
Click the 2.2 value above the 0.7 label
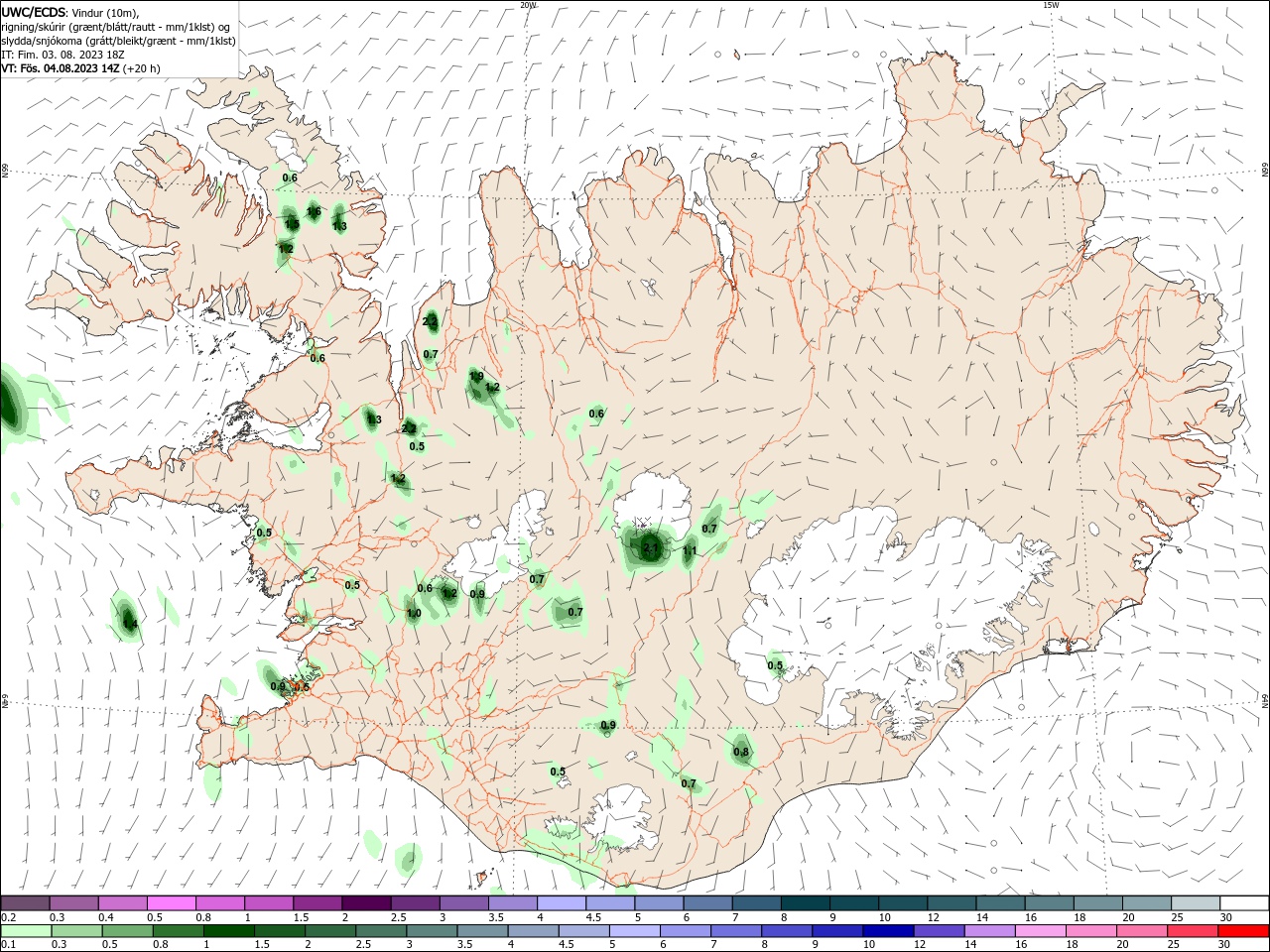tap(430, 321)
